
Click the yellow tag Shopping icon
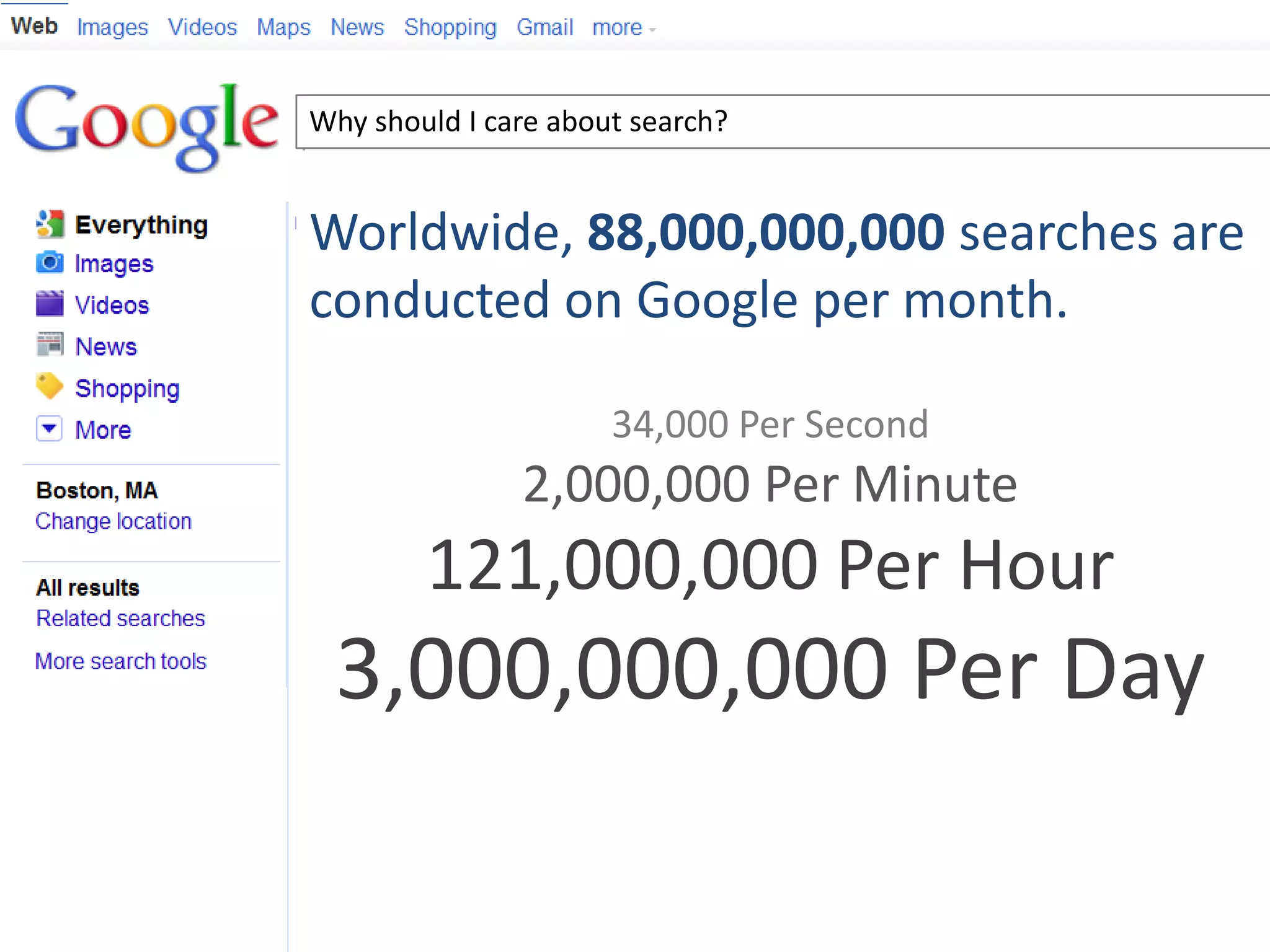[50, 387]
